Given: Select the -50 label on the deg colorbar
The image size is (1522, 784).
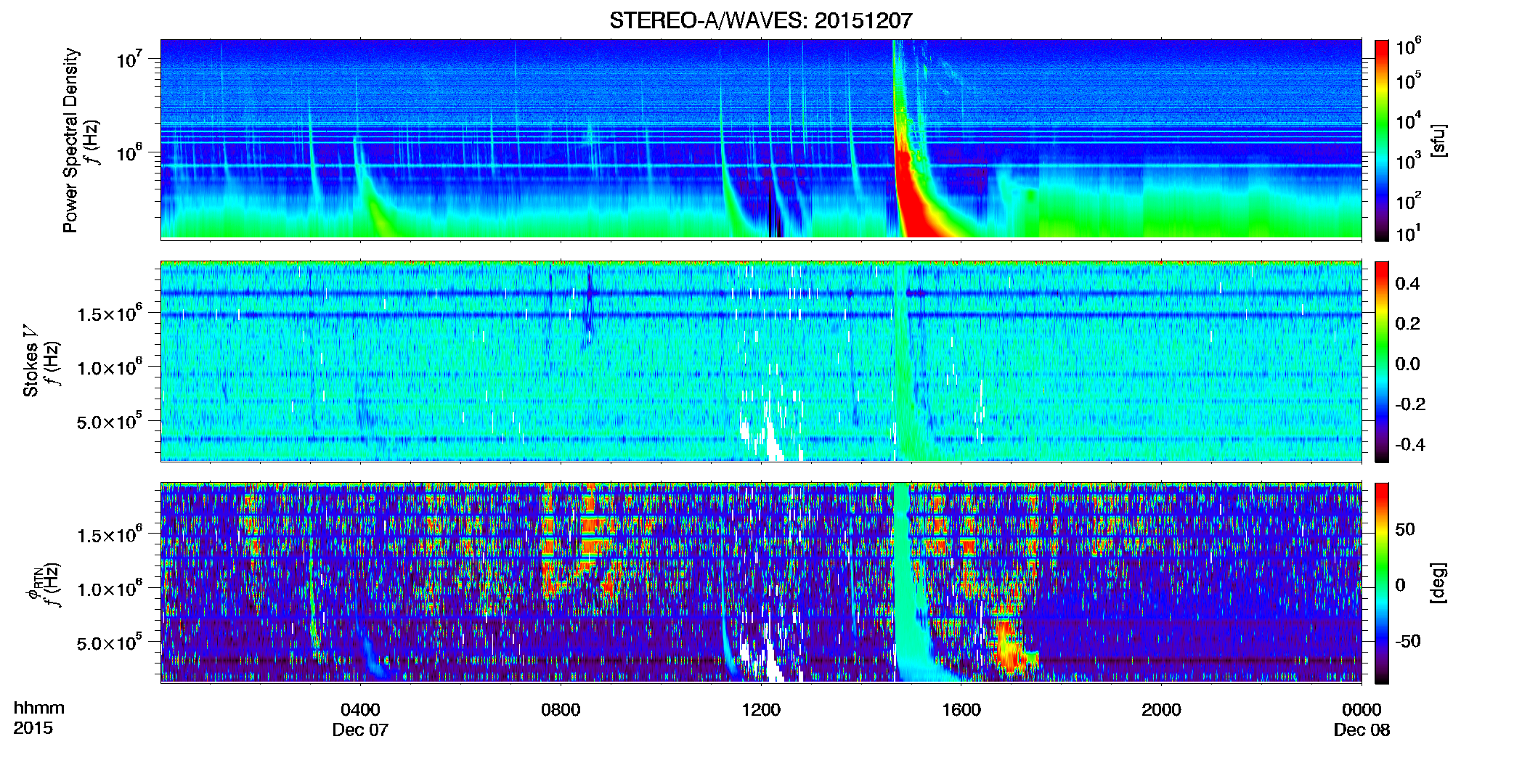Looking at the screenshot, I should (1407, 640).
